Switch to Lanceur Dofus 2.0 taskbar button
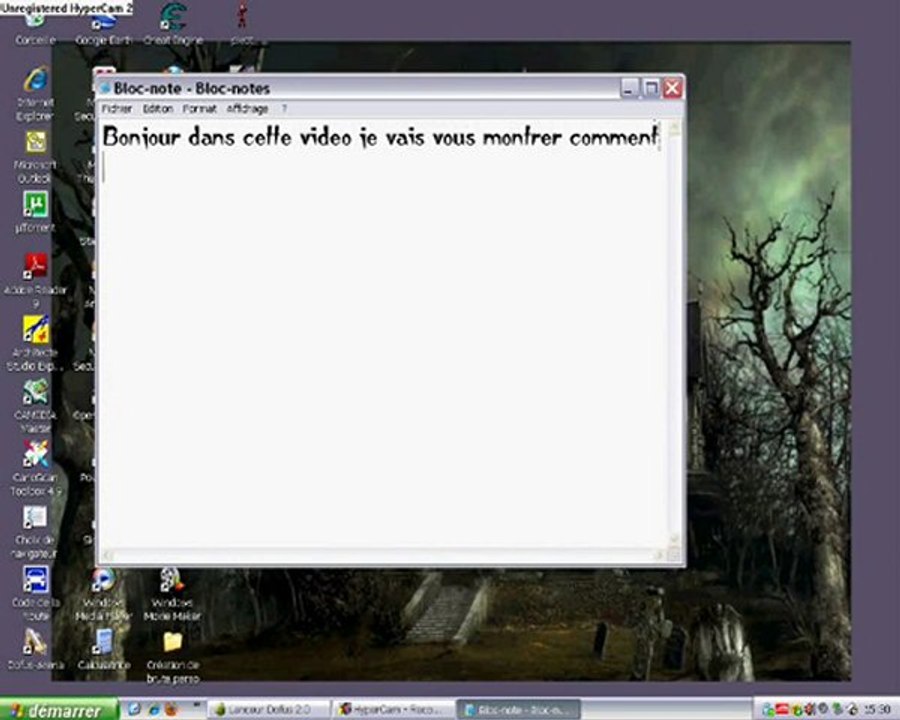 click(268, 710)
